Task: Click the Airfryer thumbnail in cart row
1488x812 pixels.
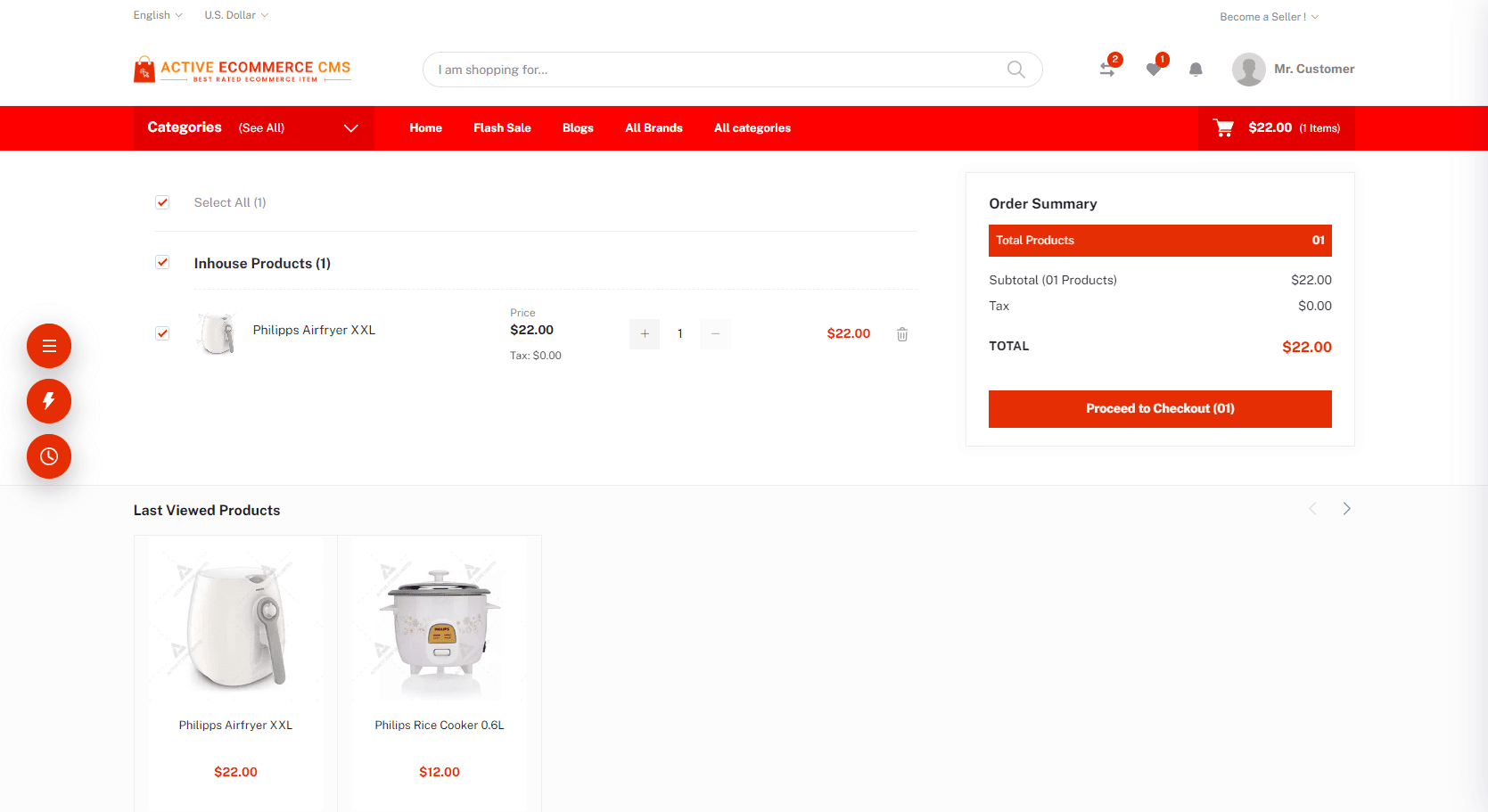Action: coord(218,334)
